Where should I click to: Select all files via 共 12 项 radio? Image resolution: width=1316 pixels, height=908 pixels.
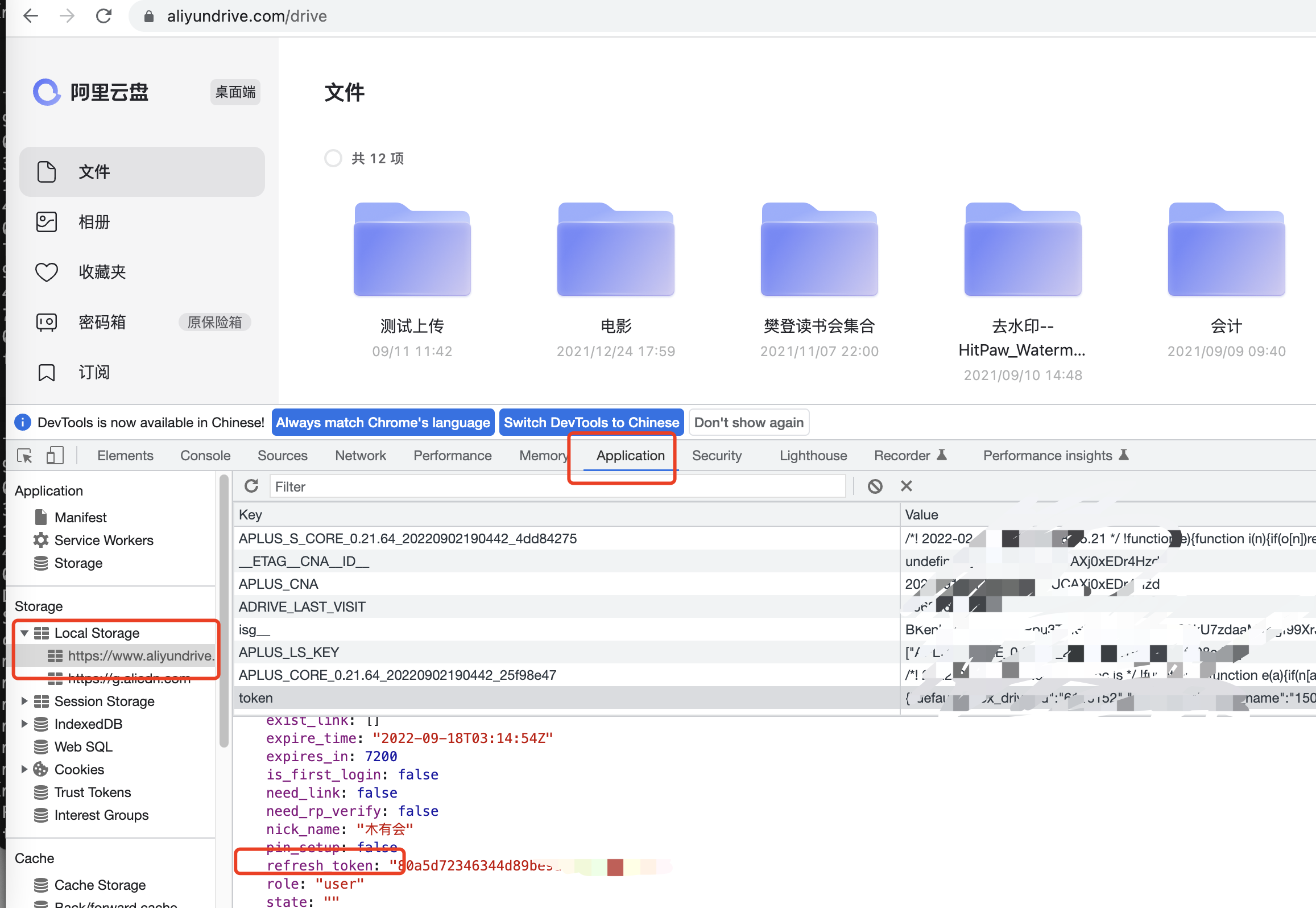click(x=333, y=158)
